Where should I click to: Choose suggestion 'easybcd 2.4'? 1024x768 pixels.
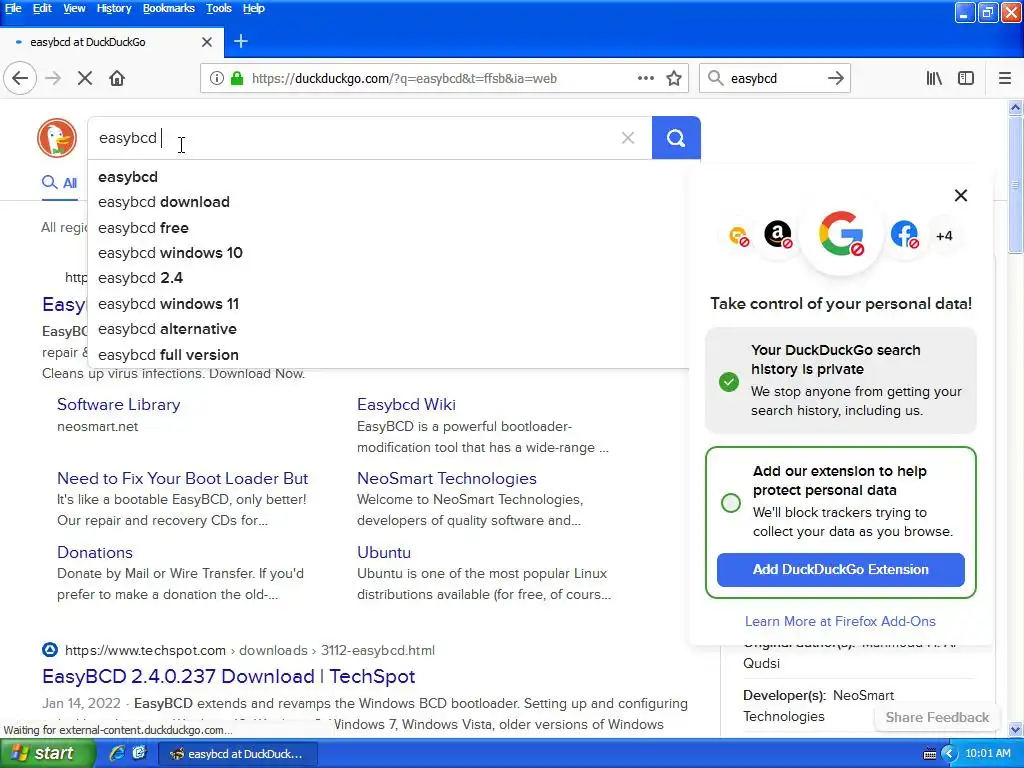pyautogui.click(x=389, y=278)
